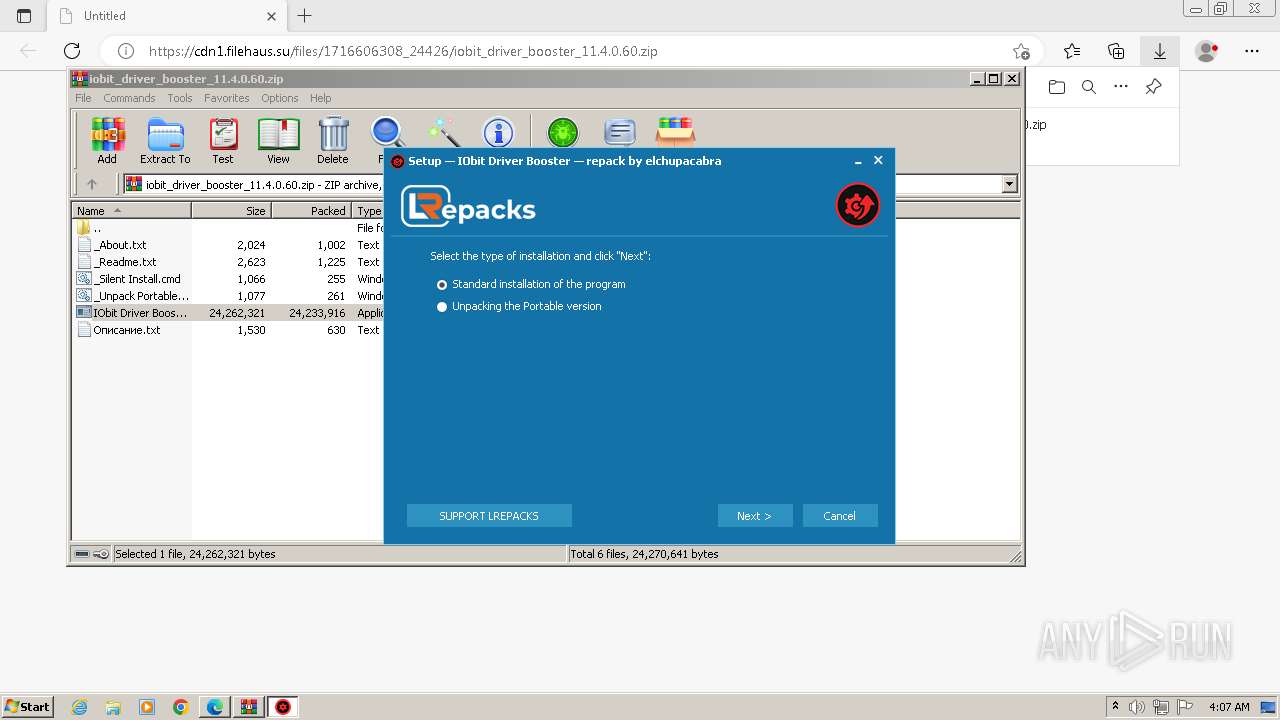
Task: View site information icon
Action: (126, 51)
